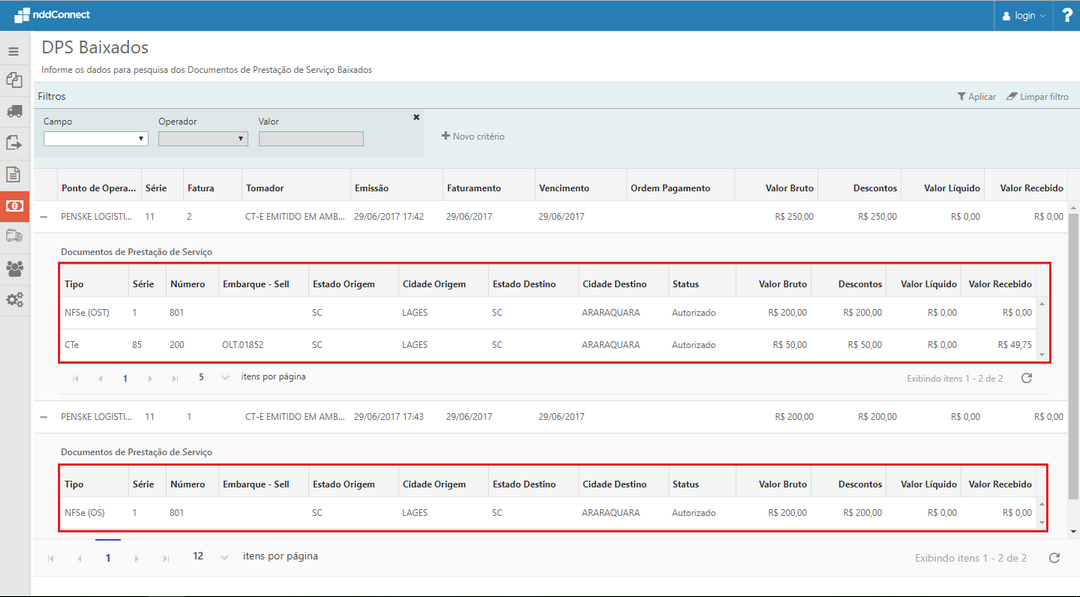
Task: Click Limpar filtro button
Action: pyautogui.click(x=1037, y=97)
